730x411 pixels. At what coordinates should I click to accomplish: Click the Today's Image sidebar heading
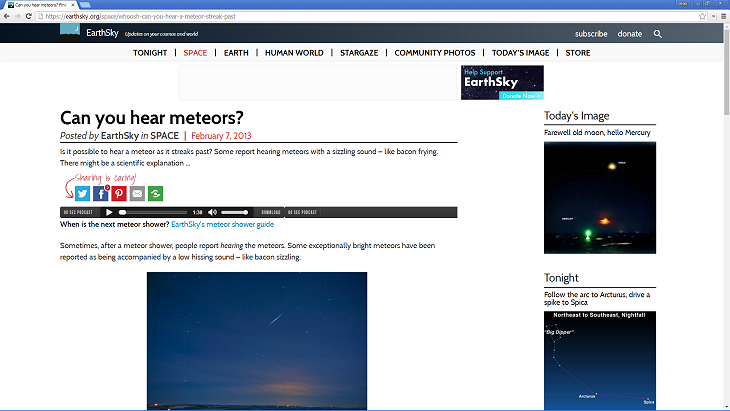576,116
